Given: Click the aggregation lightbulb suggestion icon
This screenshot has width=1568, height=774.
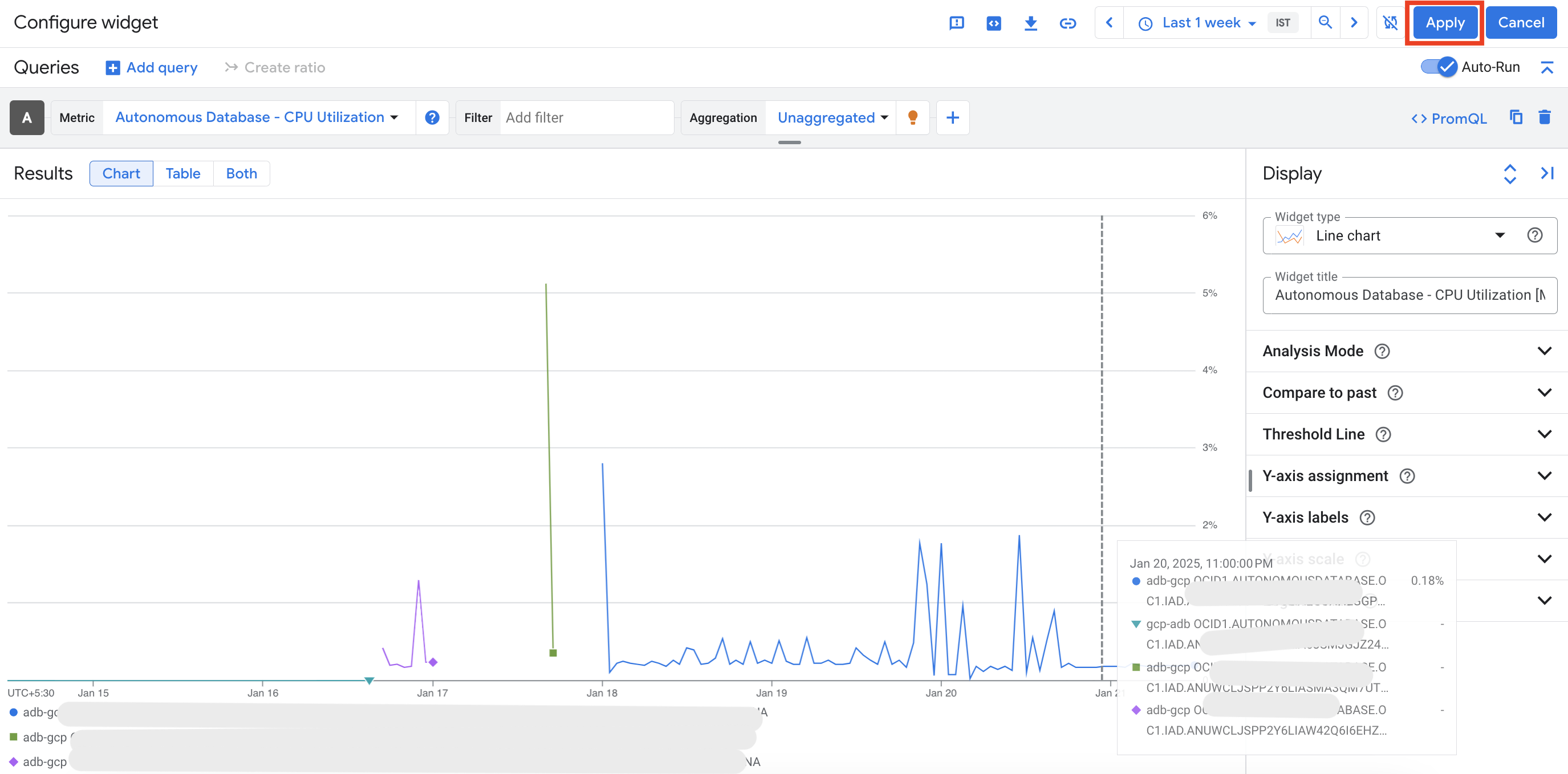Looking at the screenshot, I should coord(912,117).
